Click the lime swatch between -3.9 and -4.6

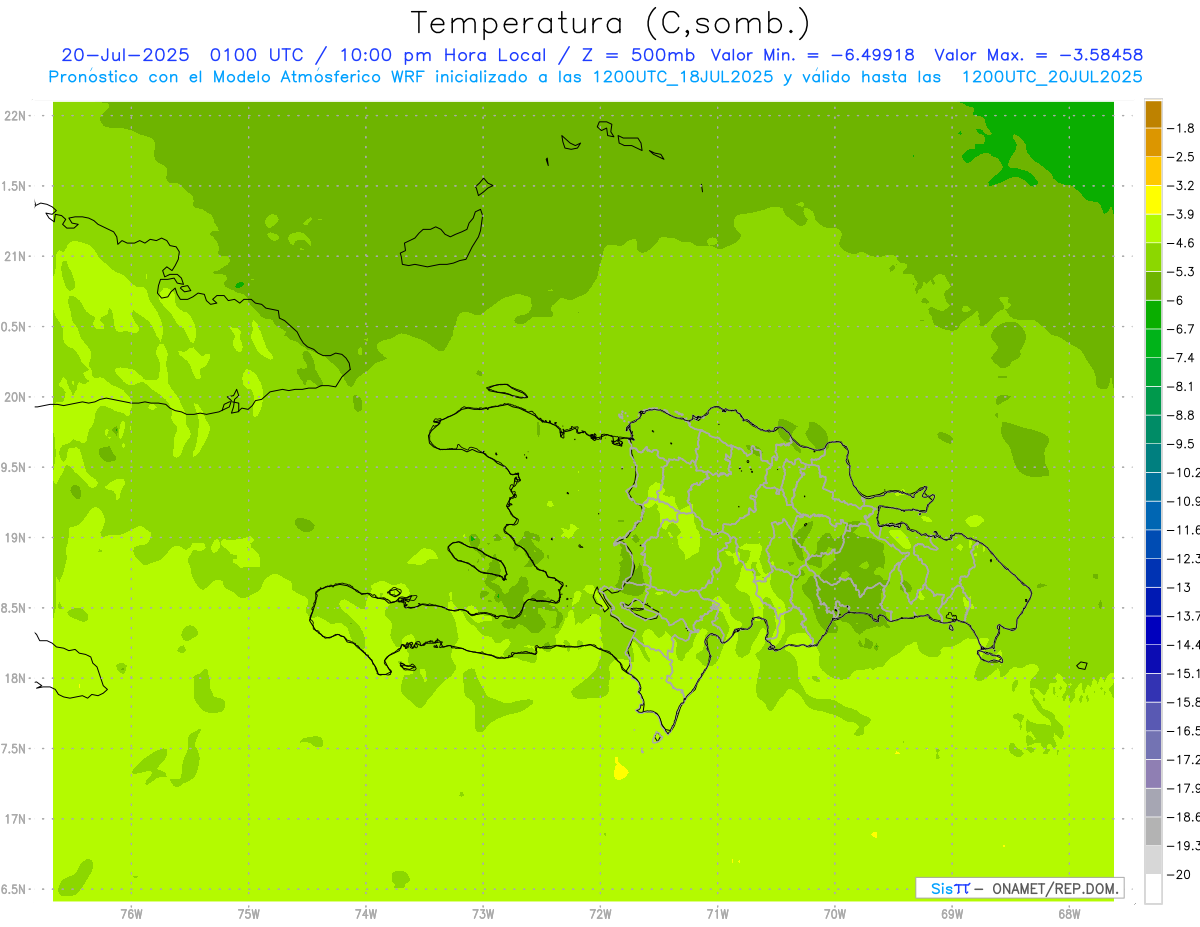click(1153, 229)
